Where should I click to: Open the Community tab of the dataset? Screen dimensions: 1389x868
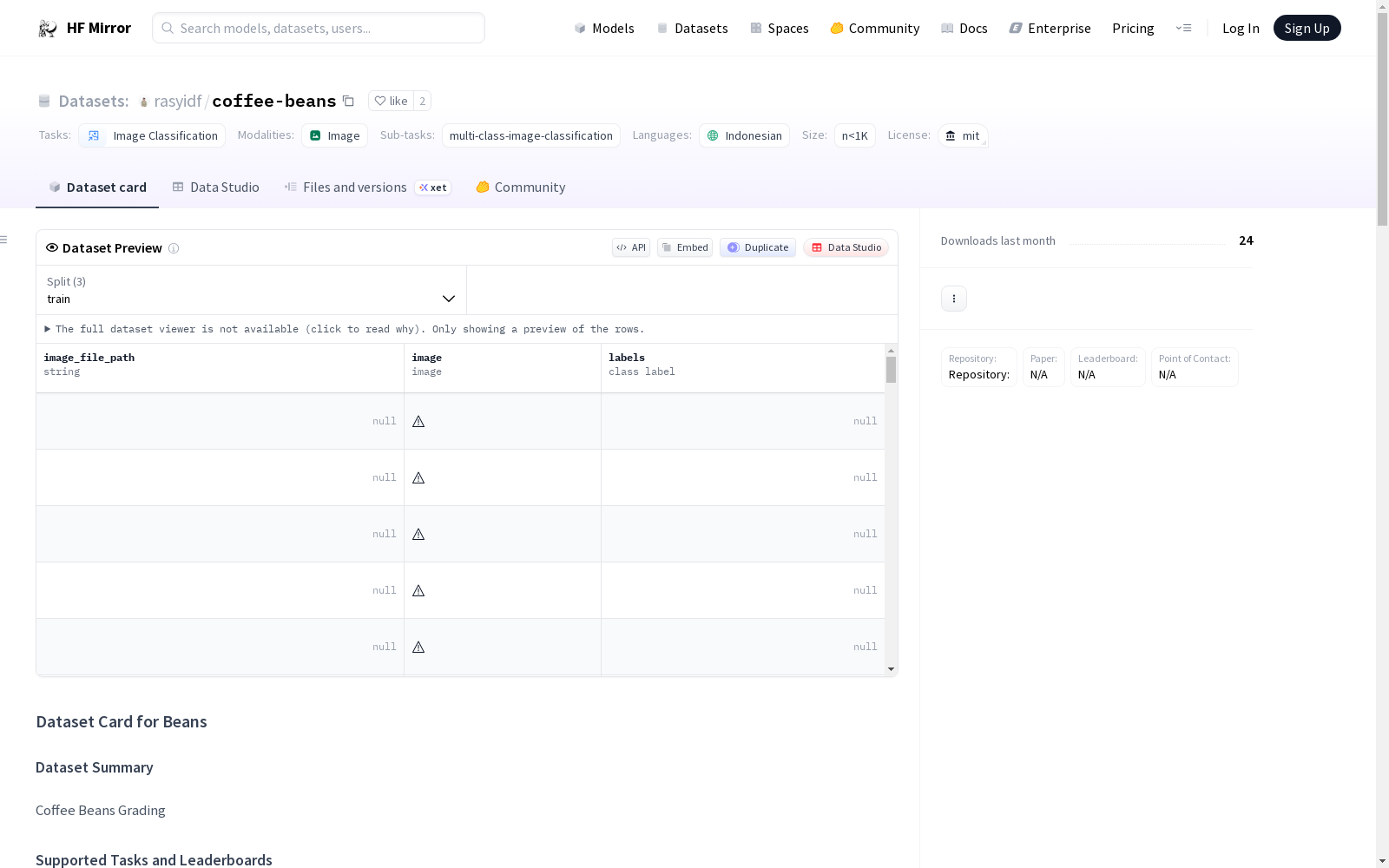pos(521,187)
